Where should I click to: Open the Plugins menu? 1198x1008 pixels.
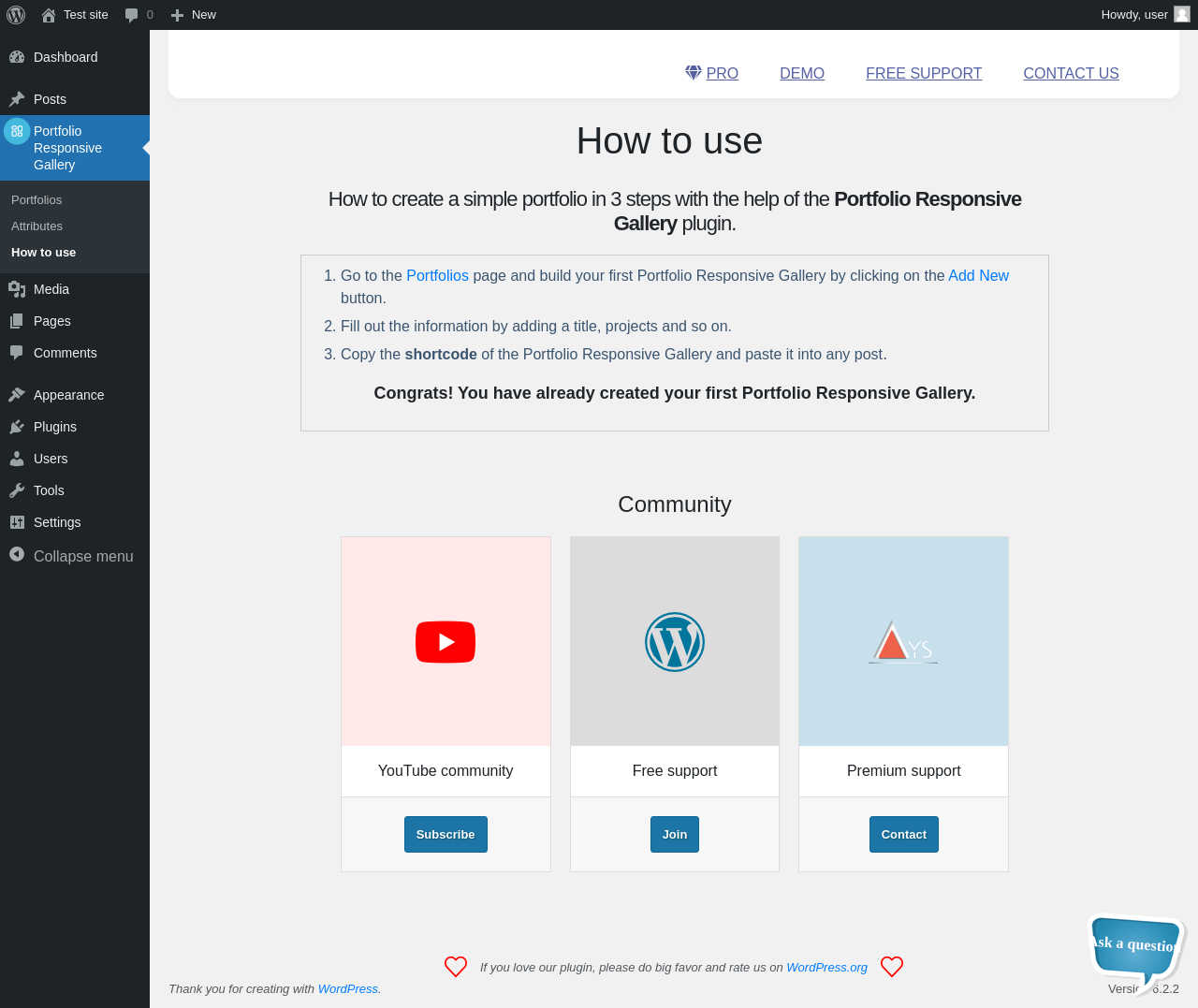75,427
